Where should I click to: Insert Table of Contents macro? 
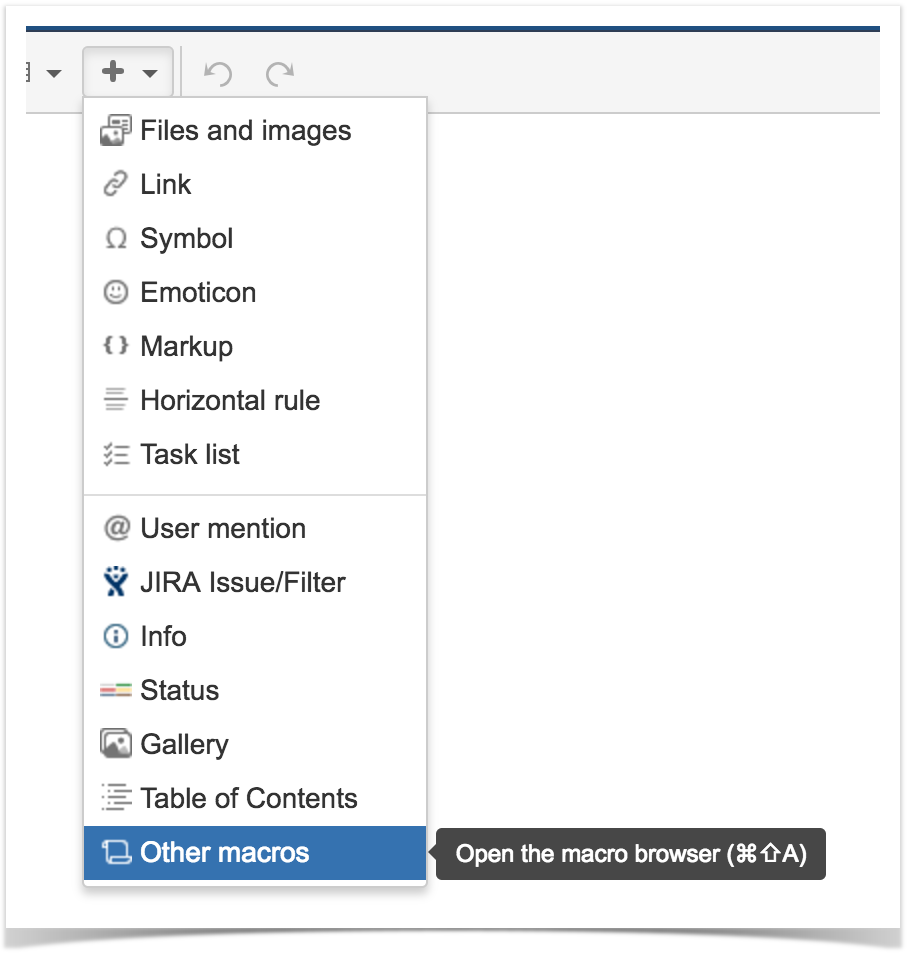coord(255,798)
